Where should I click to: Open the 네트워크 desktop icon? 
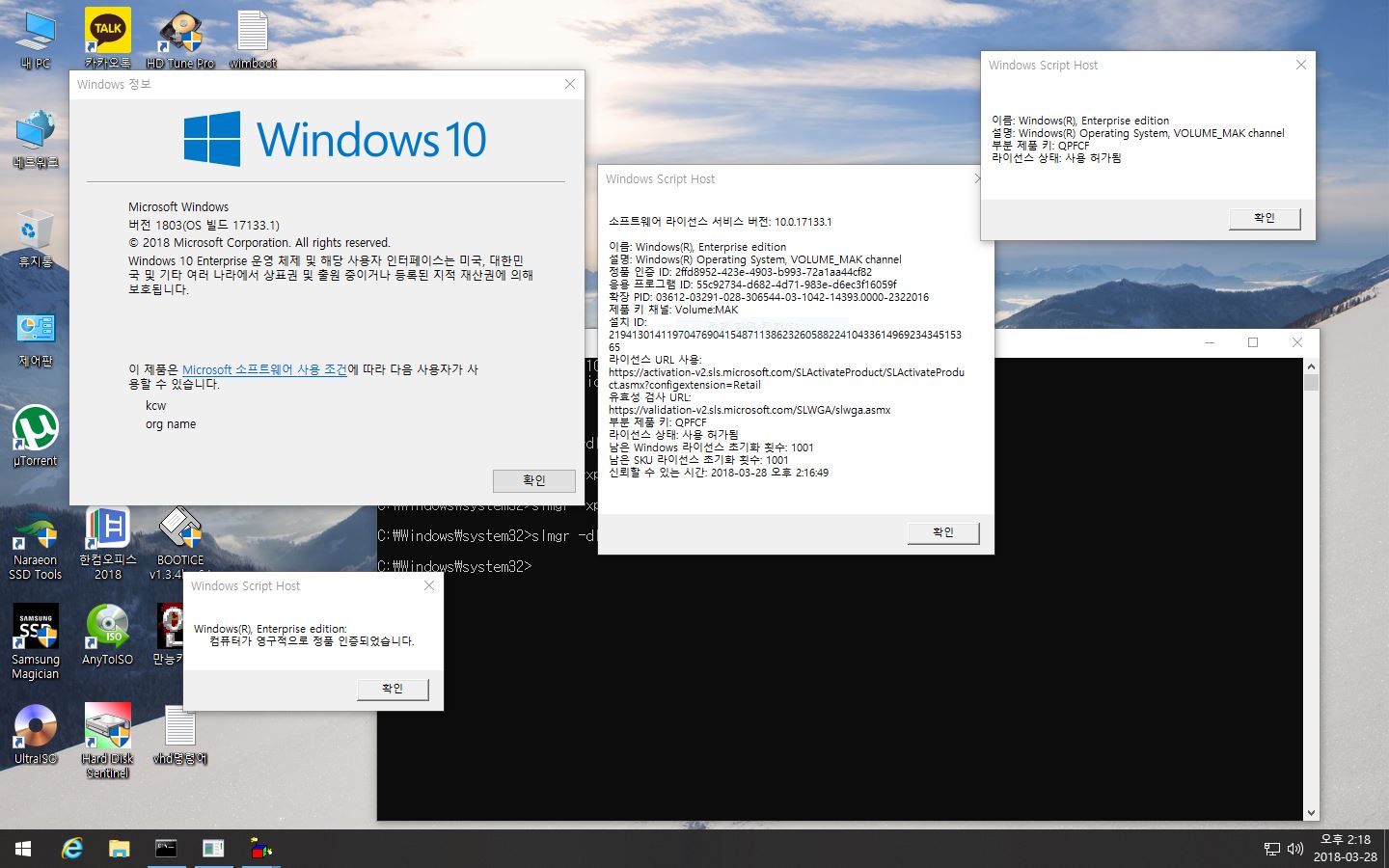tap(36, 138)
